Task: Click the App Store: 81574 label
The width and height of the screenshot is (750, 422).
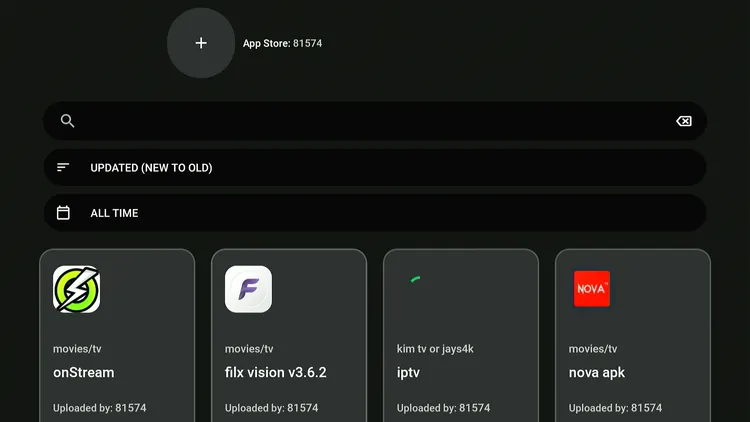Action: [x=282, y=44]
